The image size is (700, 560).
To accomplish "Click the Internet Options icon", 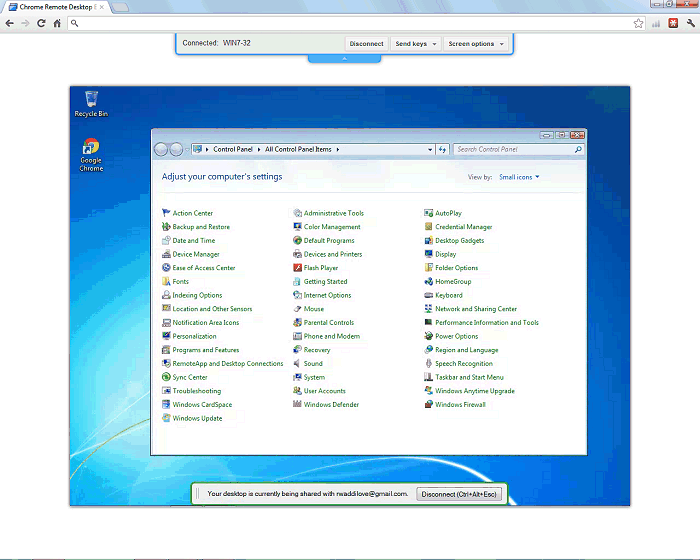I will (x=297, y=295).
